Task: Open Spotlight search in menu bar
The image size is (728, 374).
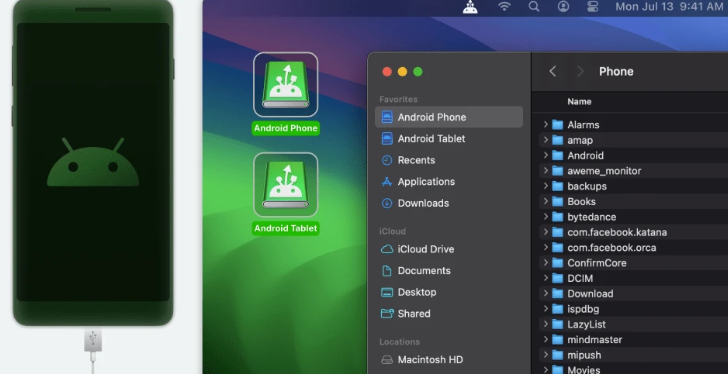Action: [534, 6]
